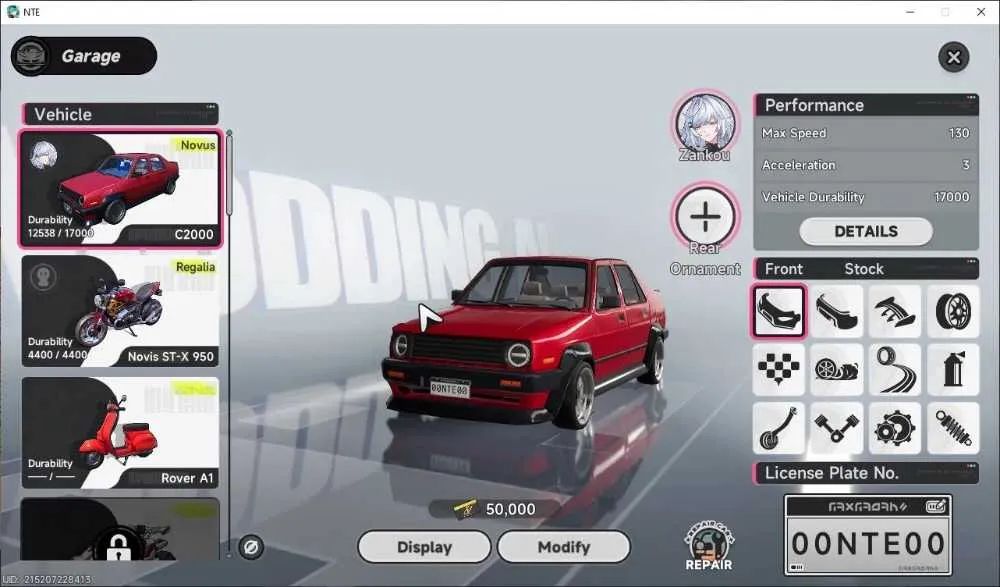
Task: Open the wheel rim modification icon
Action: tap(953, 311)
